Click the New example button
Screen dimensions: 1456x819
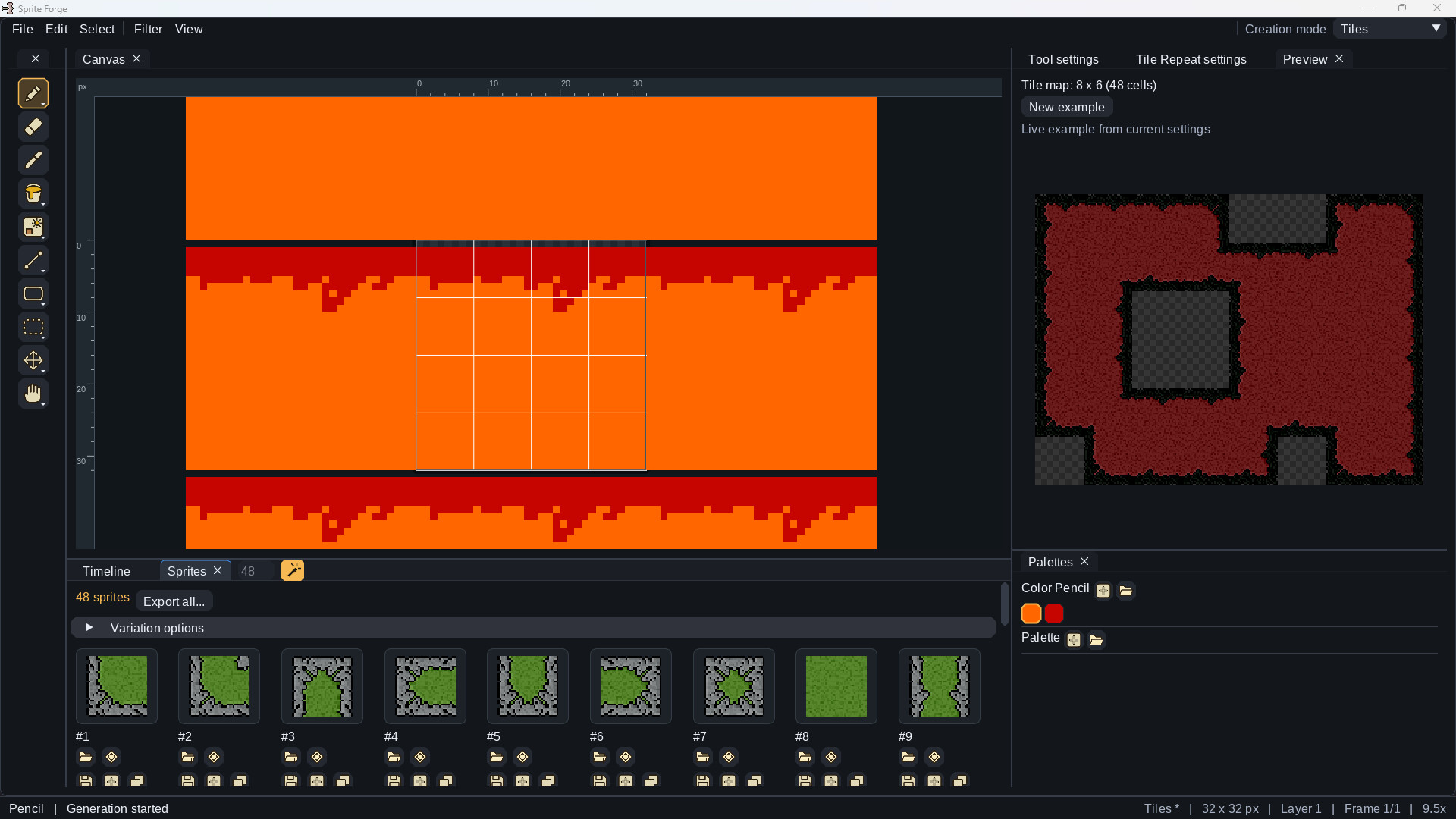click(1066, 107)
